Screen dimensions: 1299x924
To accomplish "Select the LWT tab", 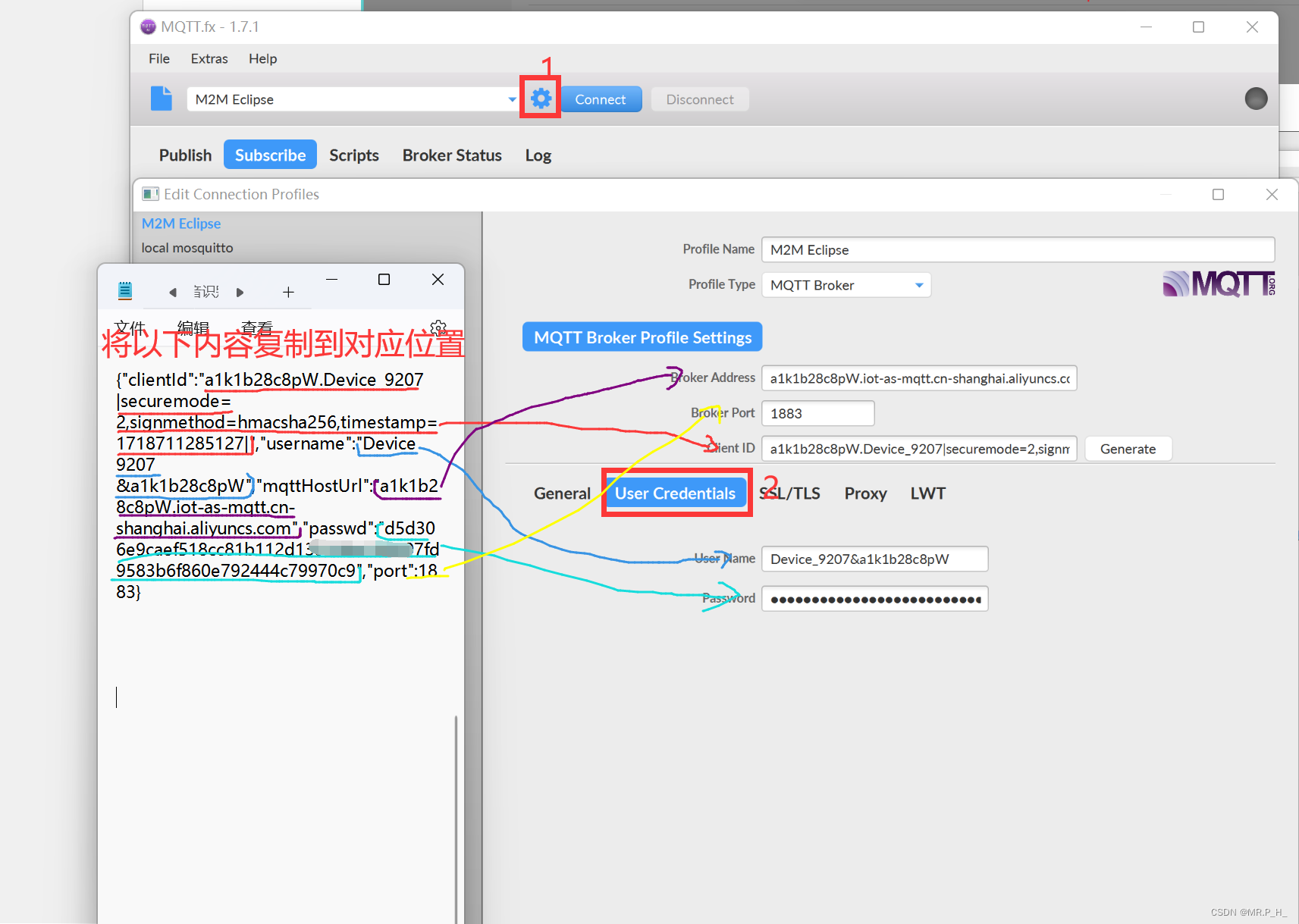I will 927,493.
